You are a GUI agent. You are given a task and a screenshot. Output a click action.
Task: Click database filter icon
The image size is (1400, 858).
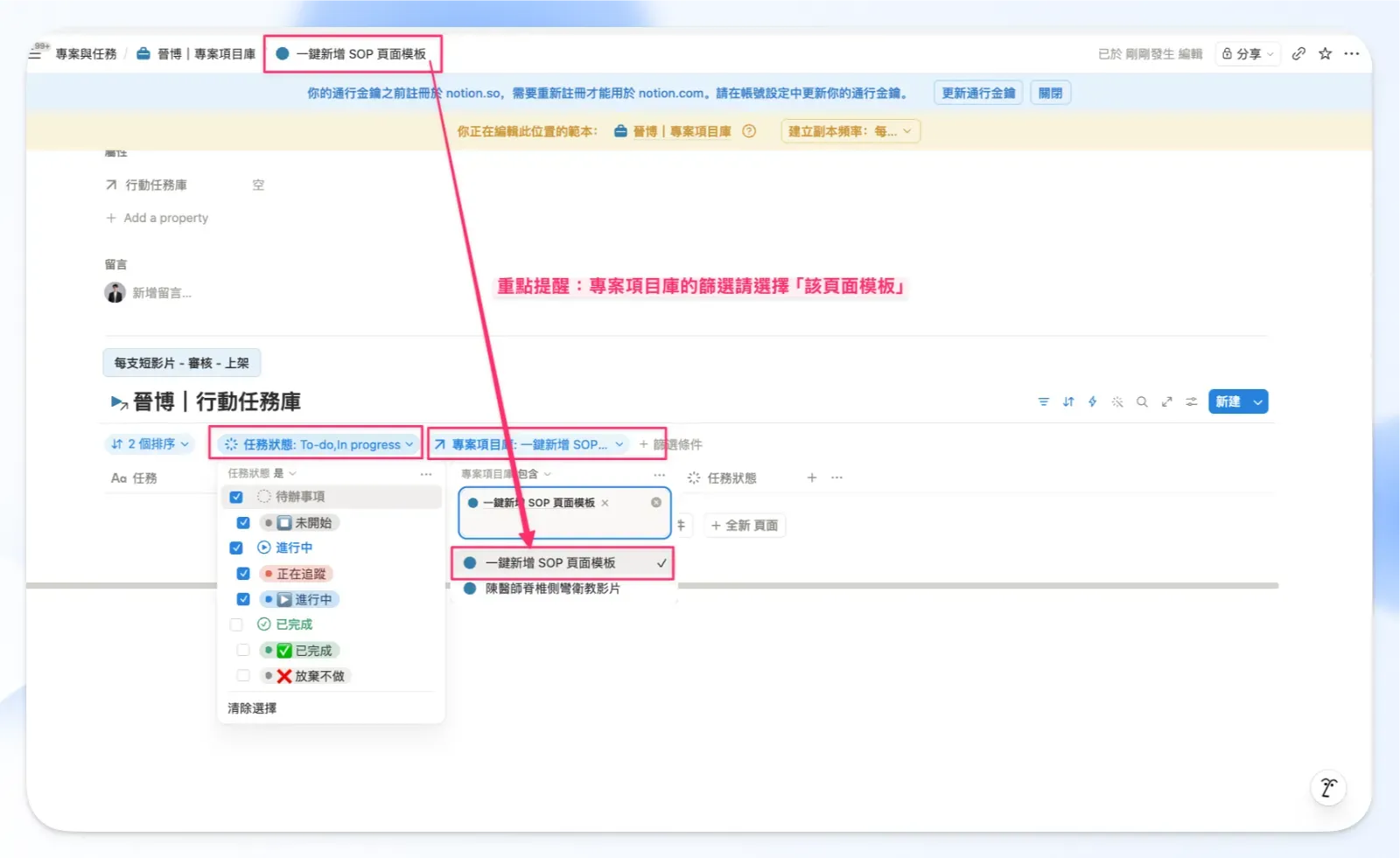tap(1044, 401)
